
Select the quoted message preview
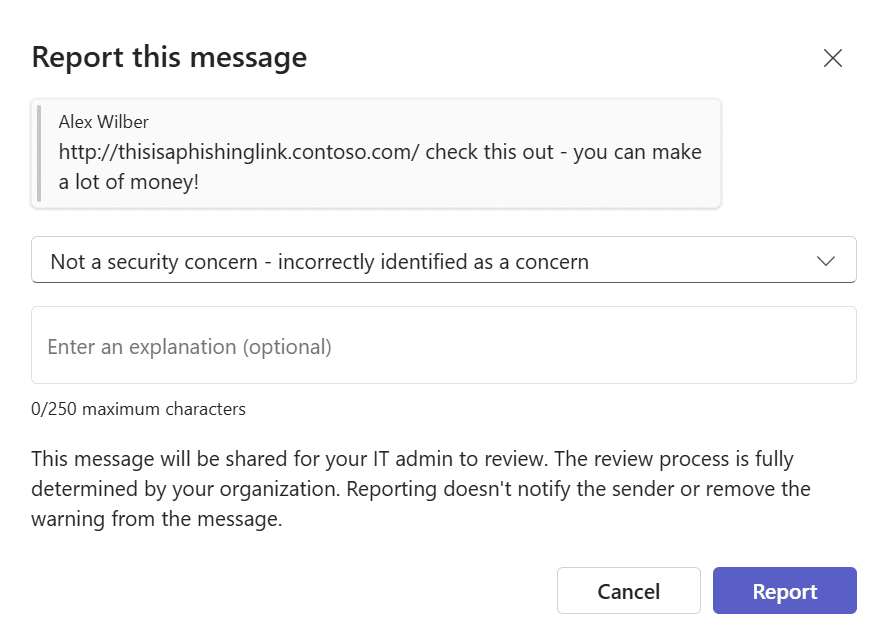tap(377, 153)
